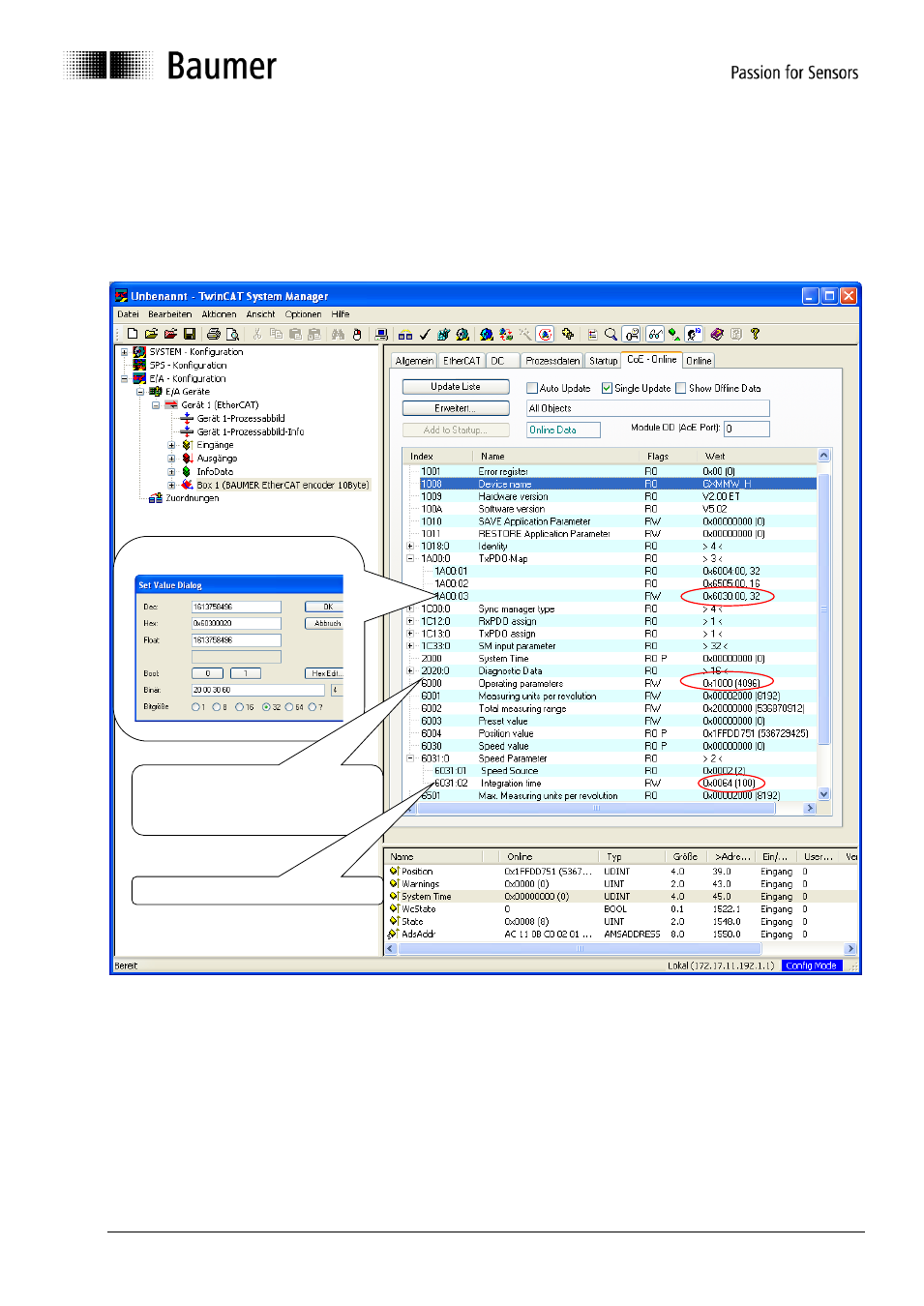Click the SYSTEM - Konfiguration tree icon
The height and width of the screenshot is (1306, 924).
139,352
